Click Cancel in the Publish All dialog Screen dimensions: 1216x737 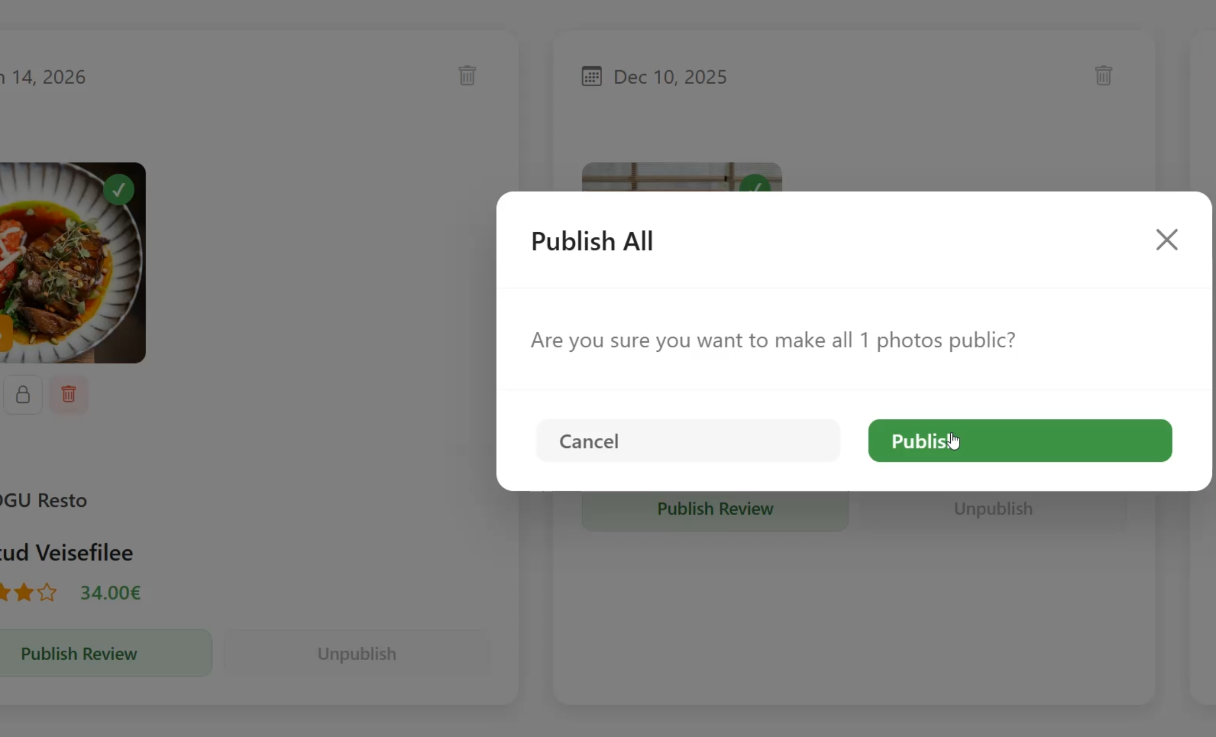coord(688,440)
